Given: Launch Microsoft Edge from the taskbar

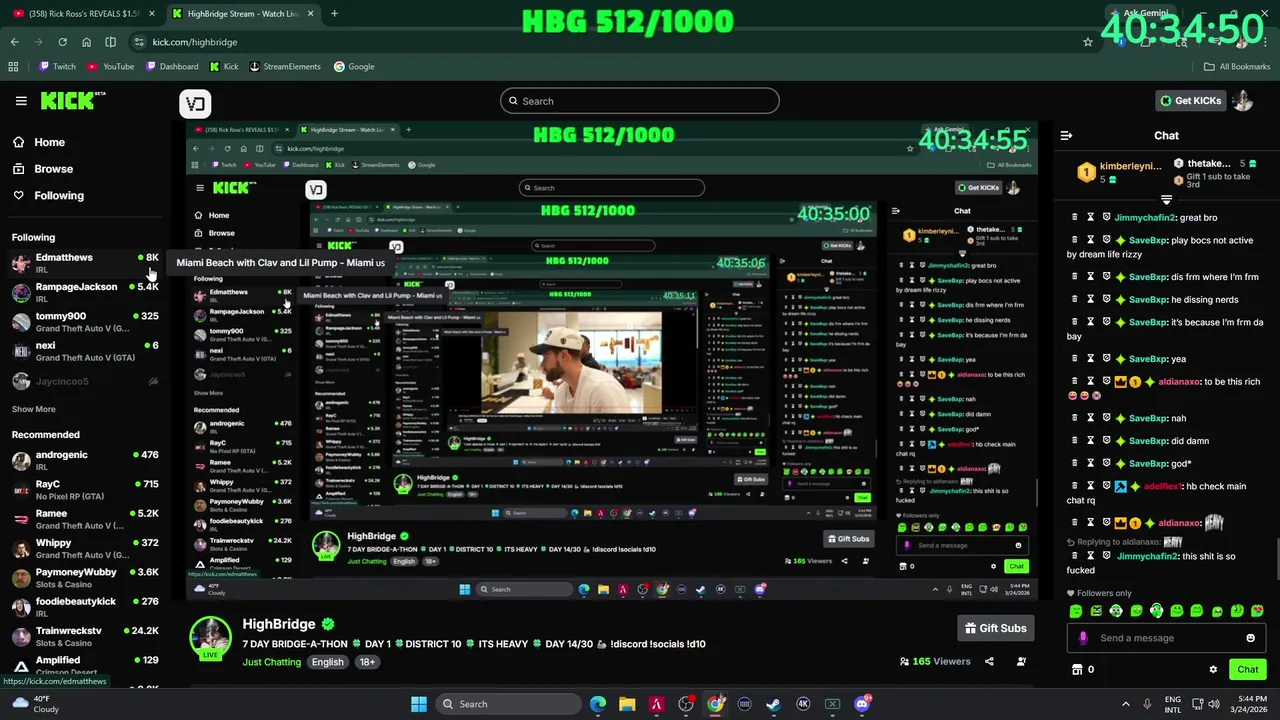Looking at the screenshot, I should 598,704.
